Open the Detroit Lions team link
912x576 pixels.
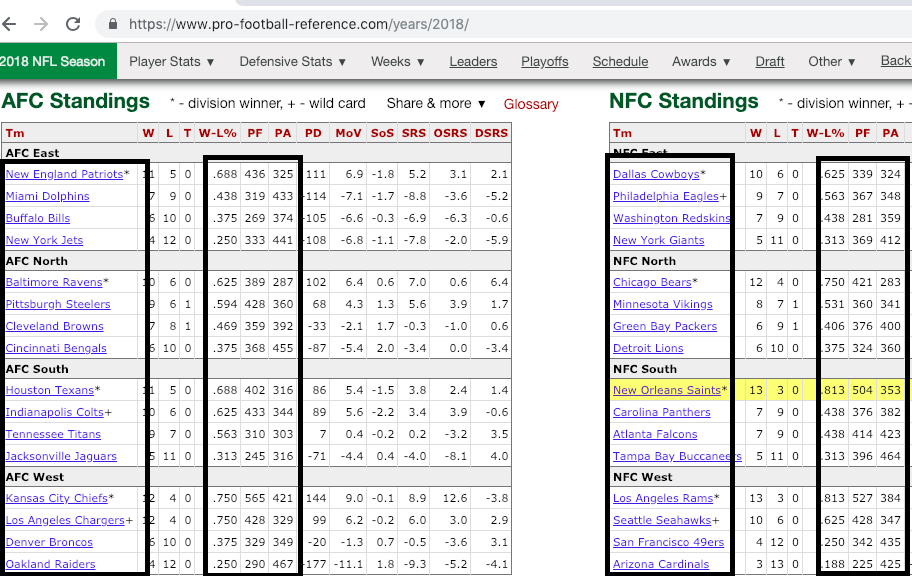click(x=648, y=349)
